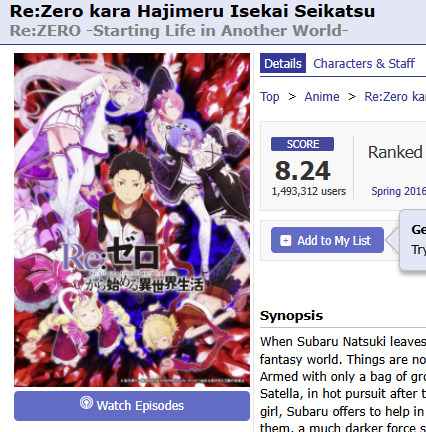Select the 8.24 score value

pos(302,171)
